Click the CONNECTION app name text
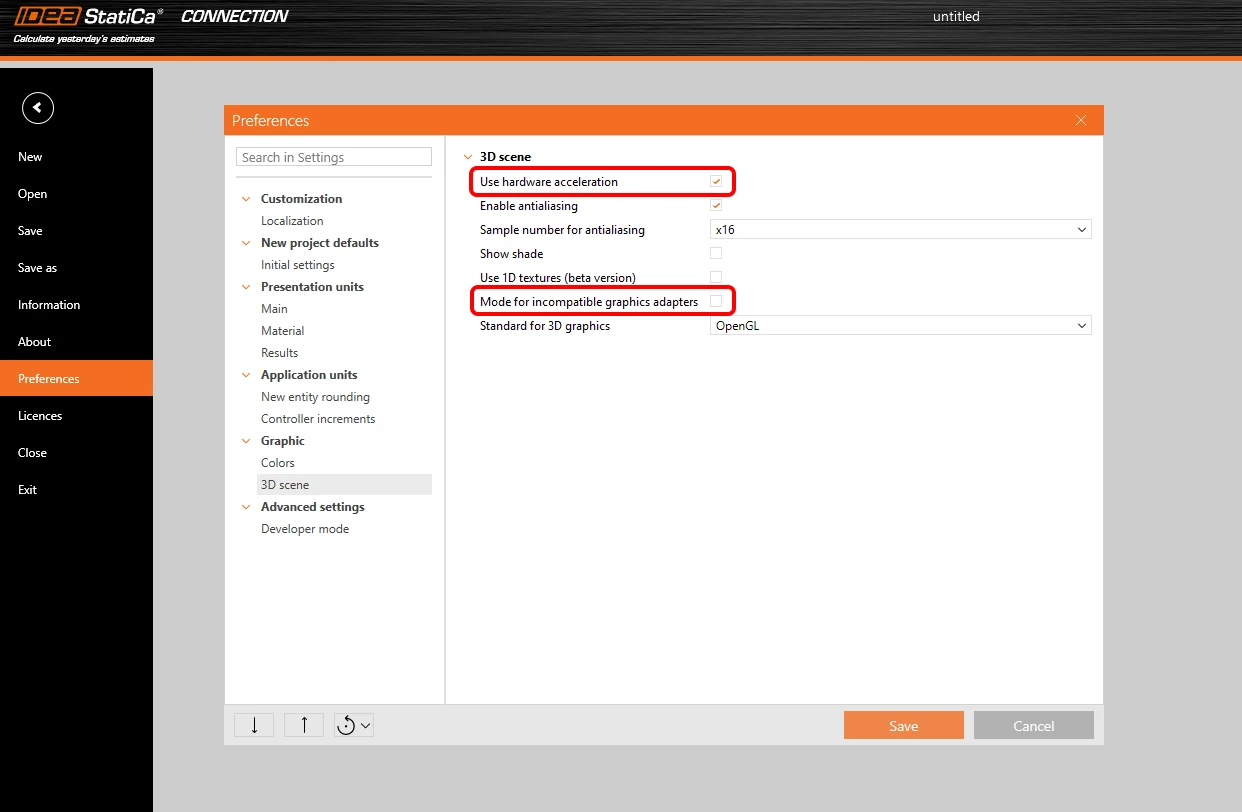1242x812 pixels. coord(234,16)
